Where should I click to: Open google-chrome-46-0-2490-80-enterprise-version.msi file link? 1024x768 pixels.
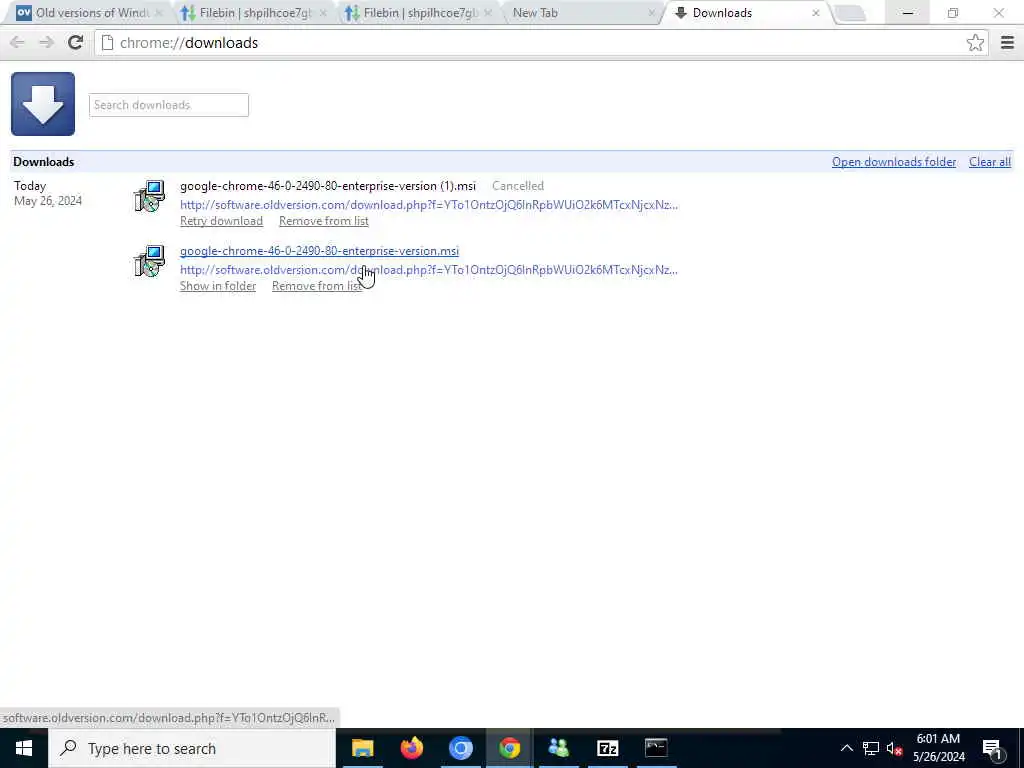pyautogui.click(x=319, y=251)
